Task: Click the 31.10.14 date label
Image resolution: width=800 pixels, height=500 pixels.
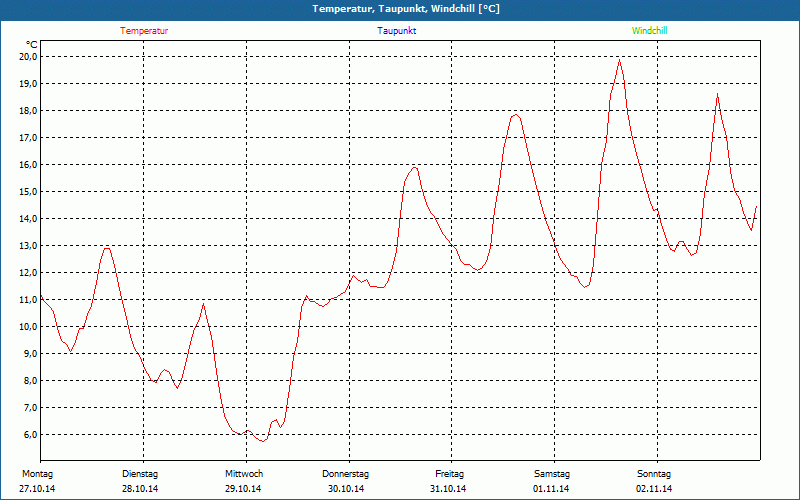Action: pyautogui.click(x=448, y=489)
